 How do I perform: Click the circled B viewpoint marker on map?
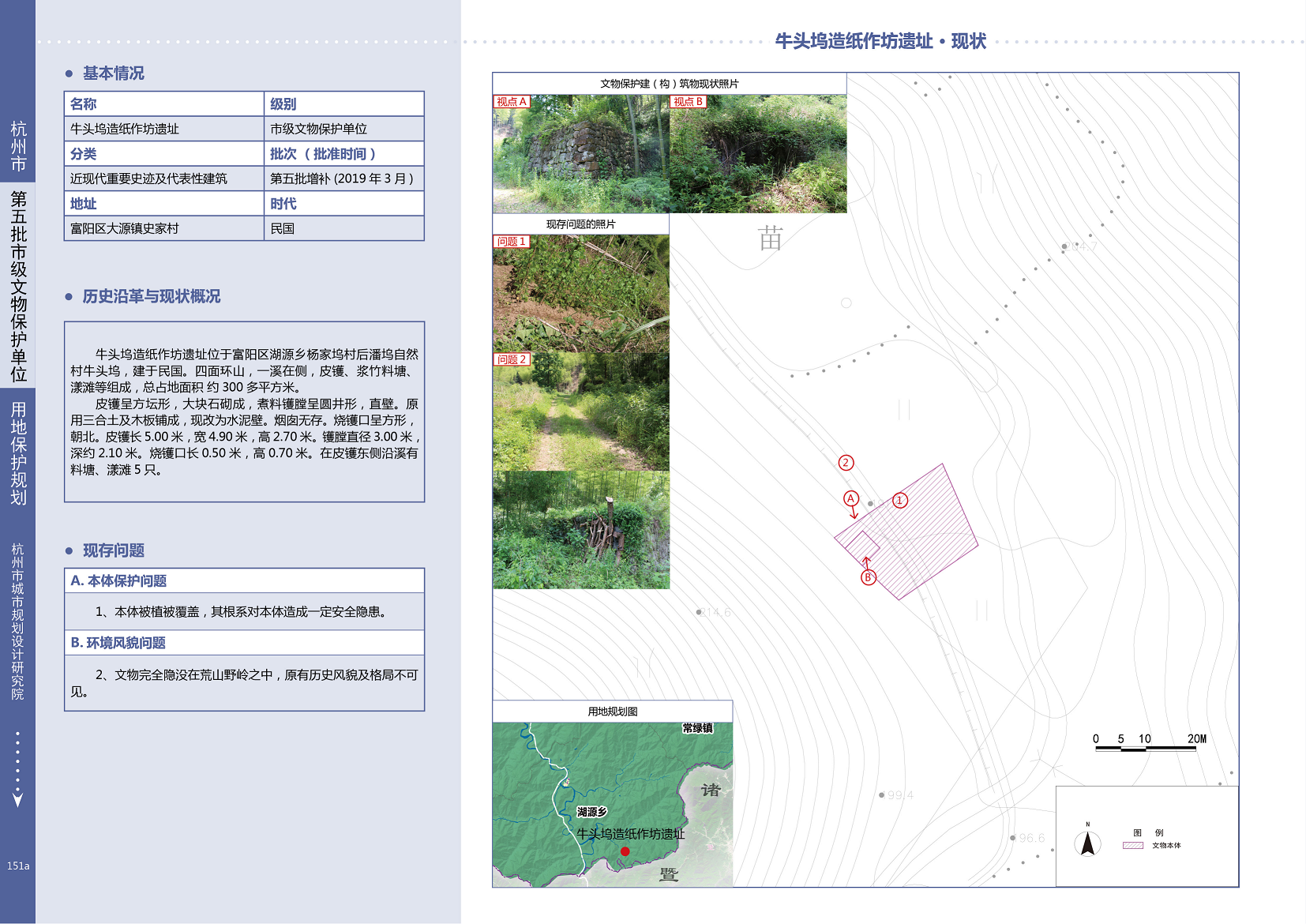click(868, 577)
